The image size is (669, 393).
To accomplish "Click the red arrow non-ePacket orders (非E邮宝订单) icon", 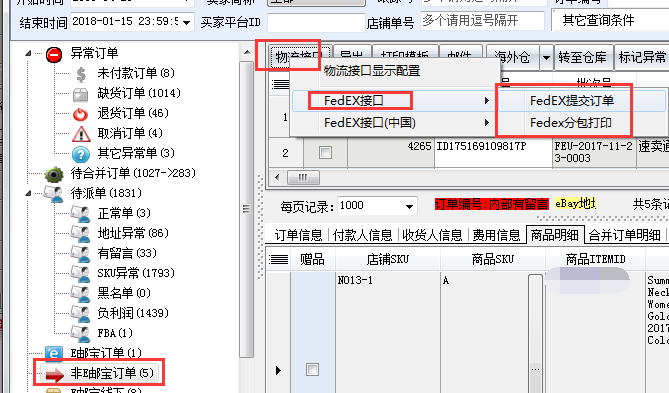I will (x=54, y=374).
